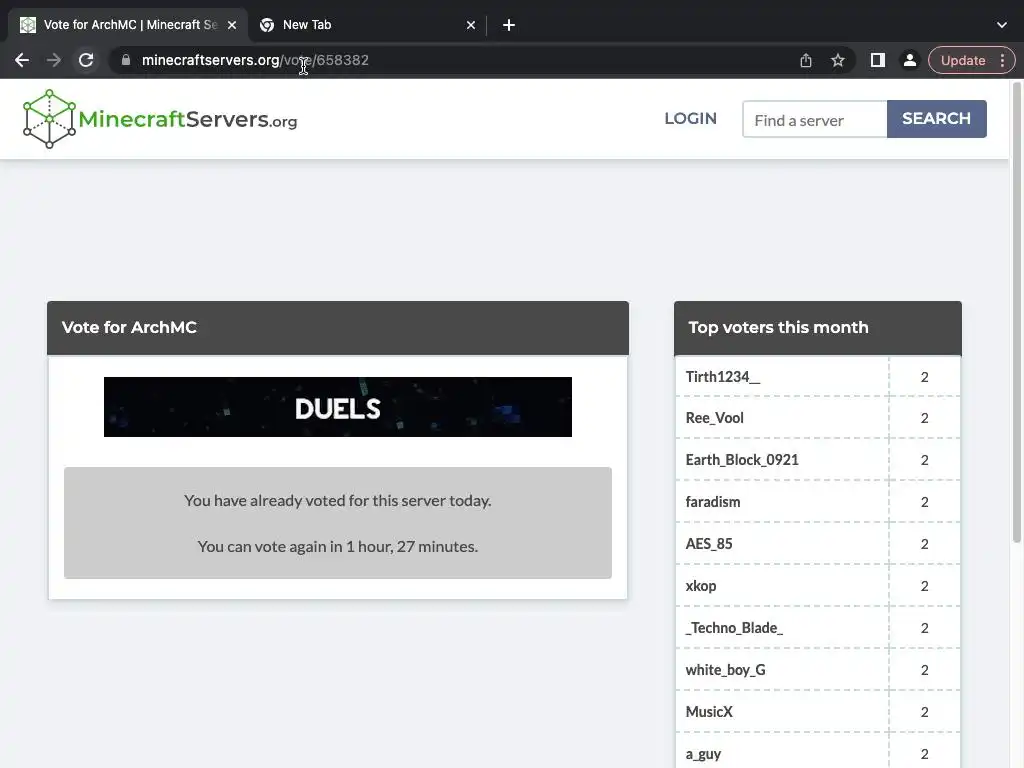1024x768 pixels.
Task: Click the SEARCH button
Action: [x=936, y=118]
